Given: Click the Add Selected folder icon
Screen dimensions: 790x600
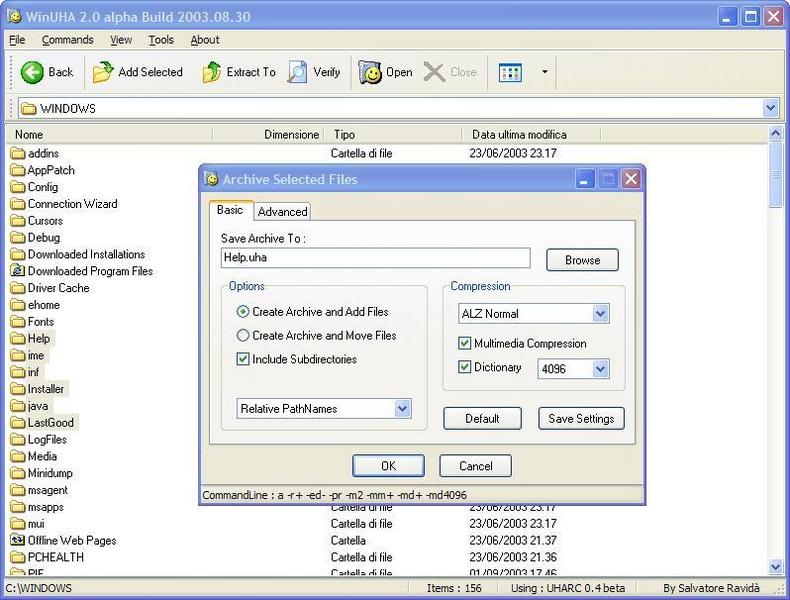Looking at the screenshot, I should pyautogui.click(x=103, y=73).
